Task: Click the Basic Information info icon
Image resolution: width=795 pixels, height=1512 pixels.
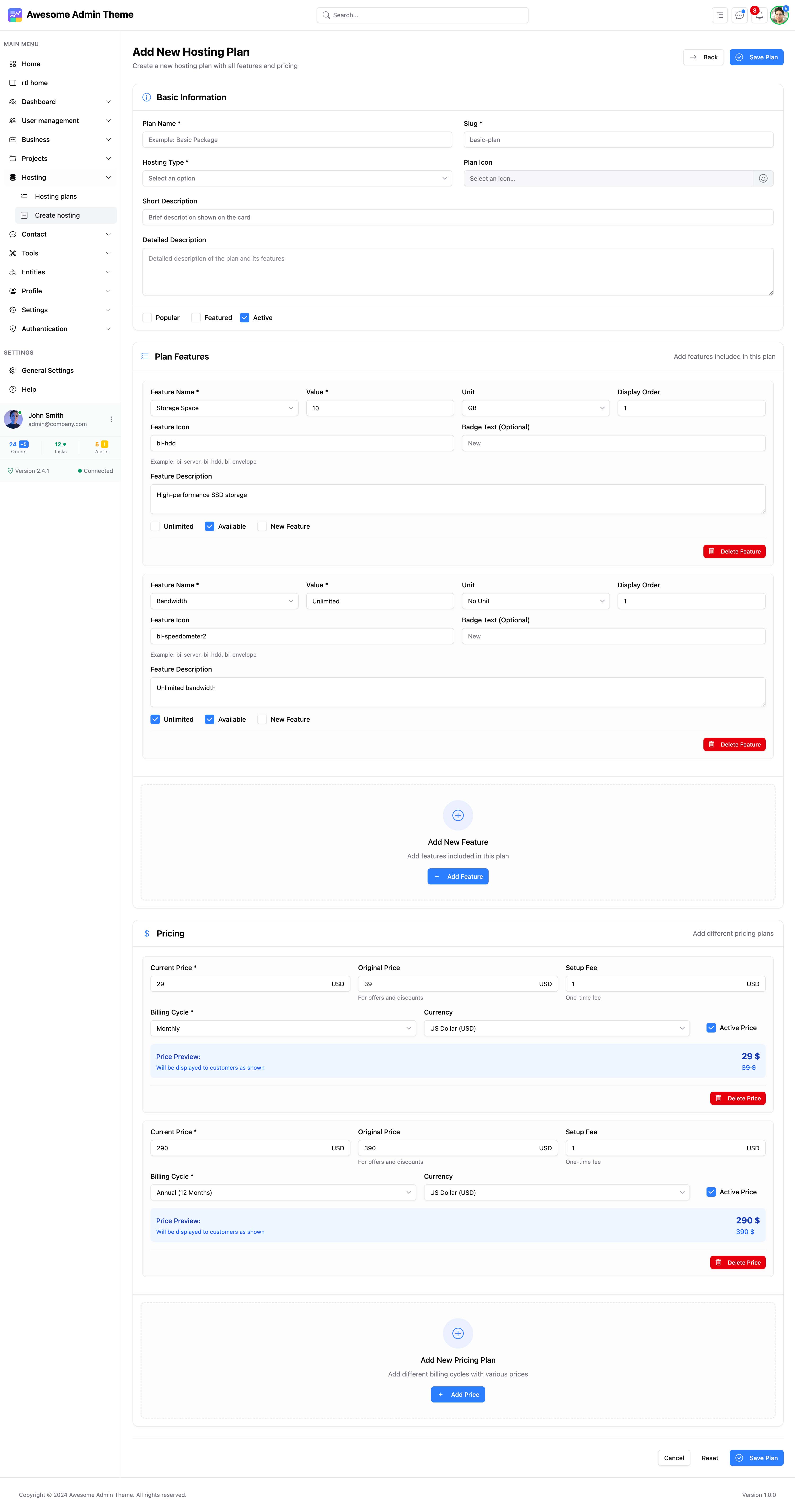Action: point(147,97)
